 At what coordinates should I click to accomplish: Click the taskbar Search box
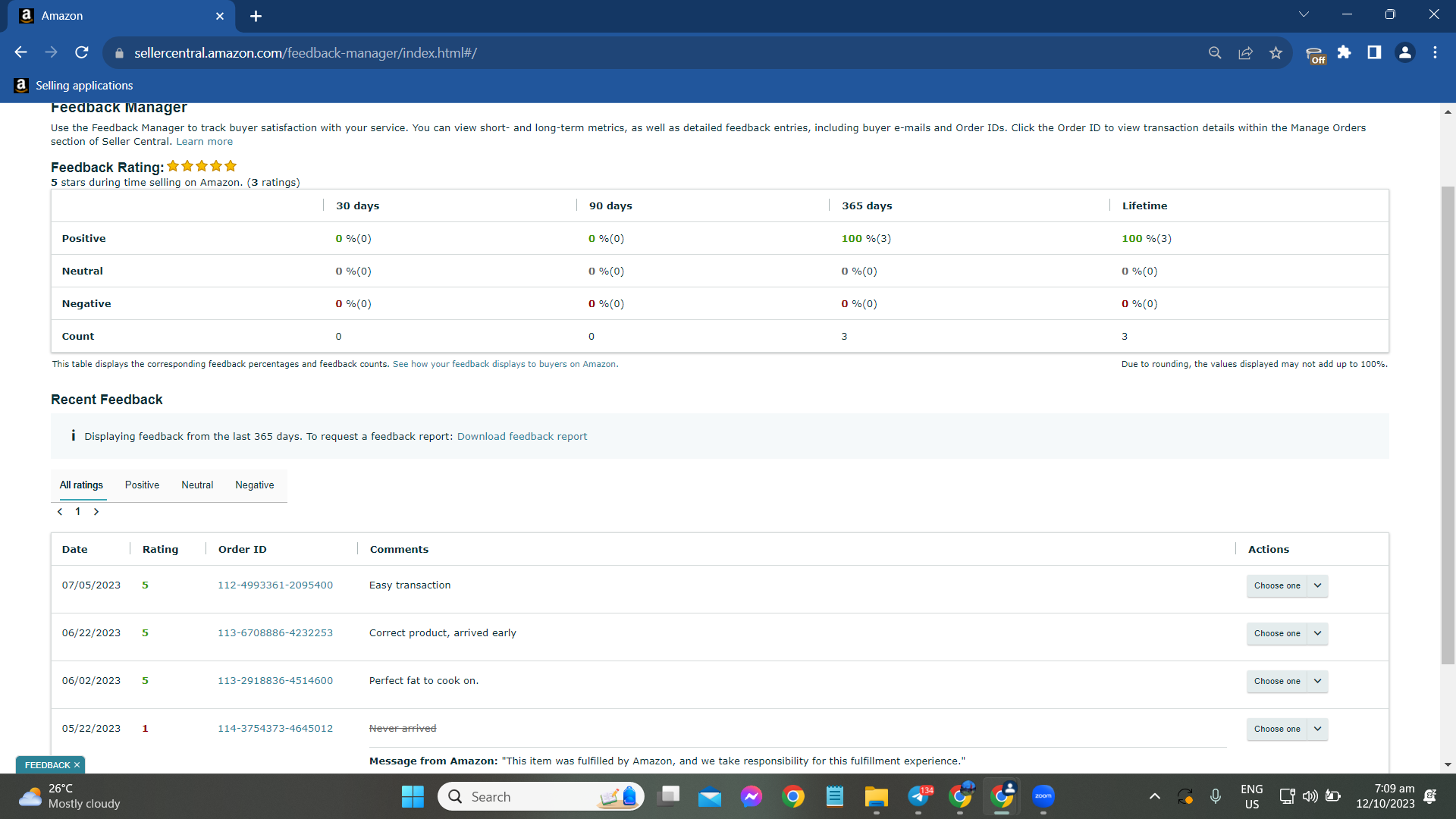(x=541, y=797)
